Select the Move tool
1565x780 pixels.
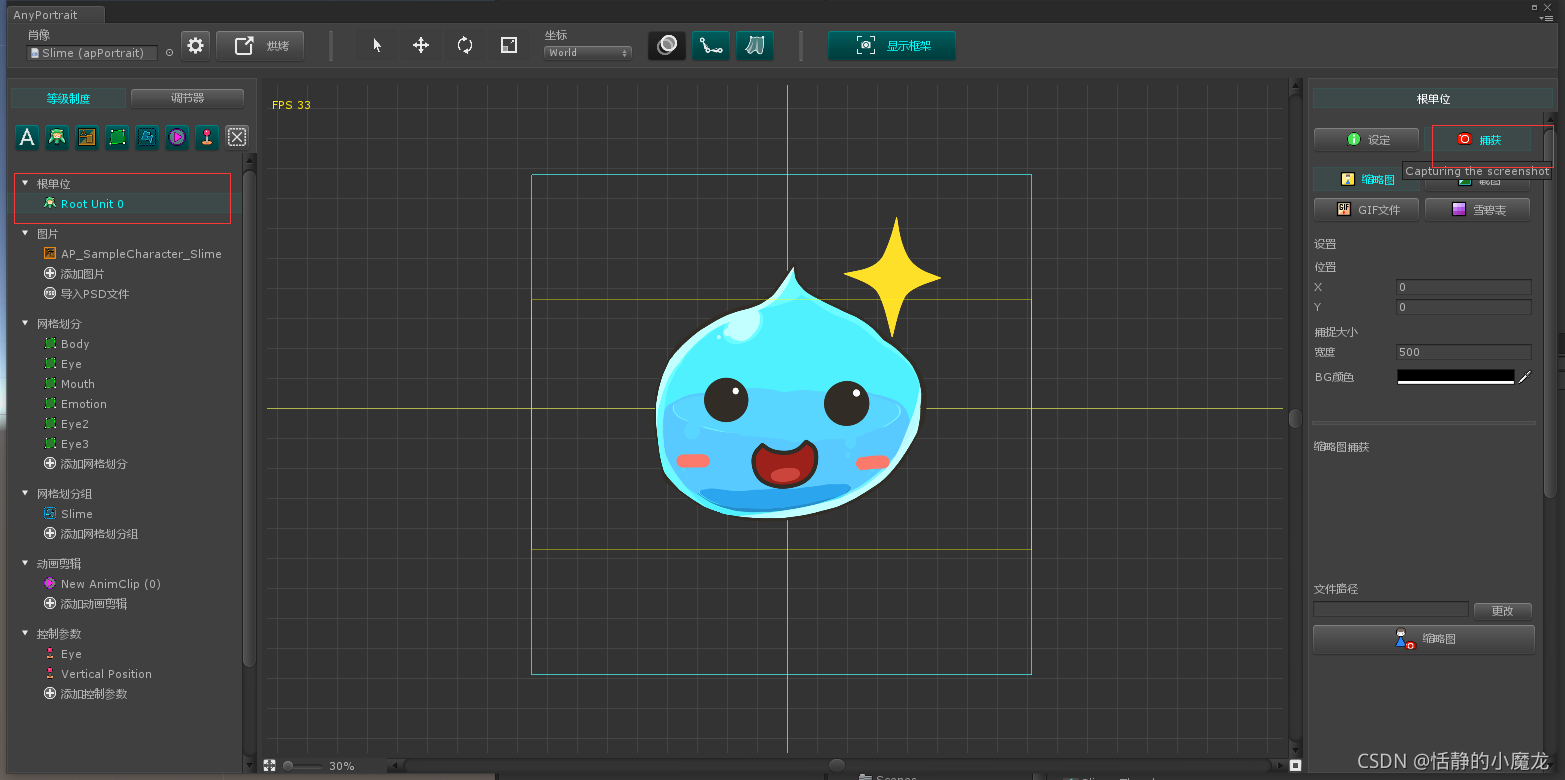[x=421, y=45]
